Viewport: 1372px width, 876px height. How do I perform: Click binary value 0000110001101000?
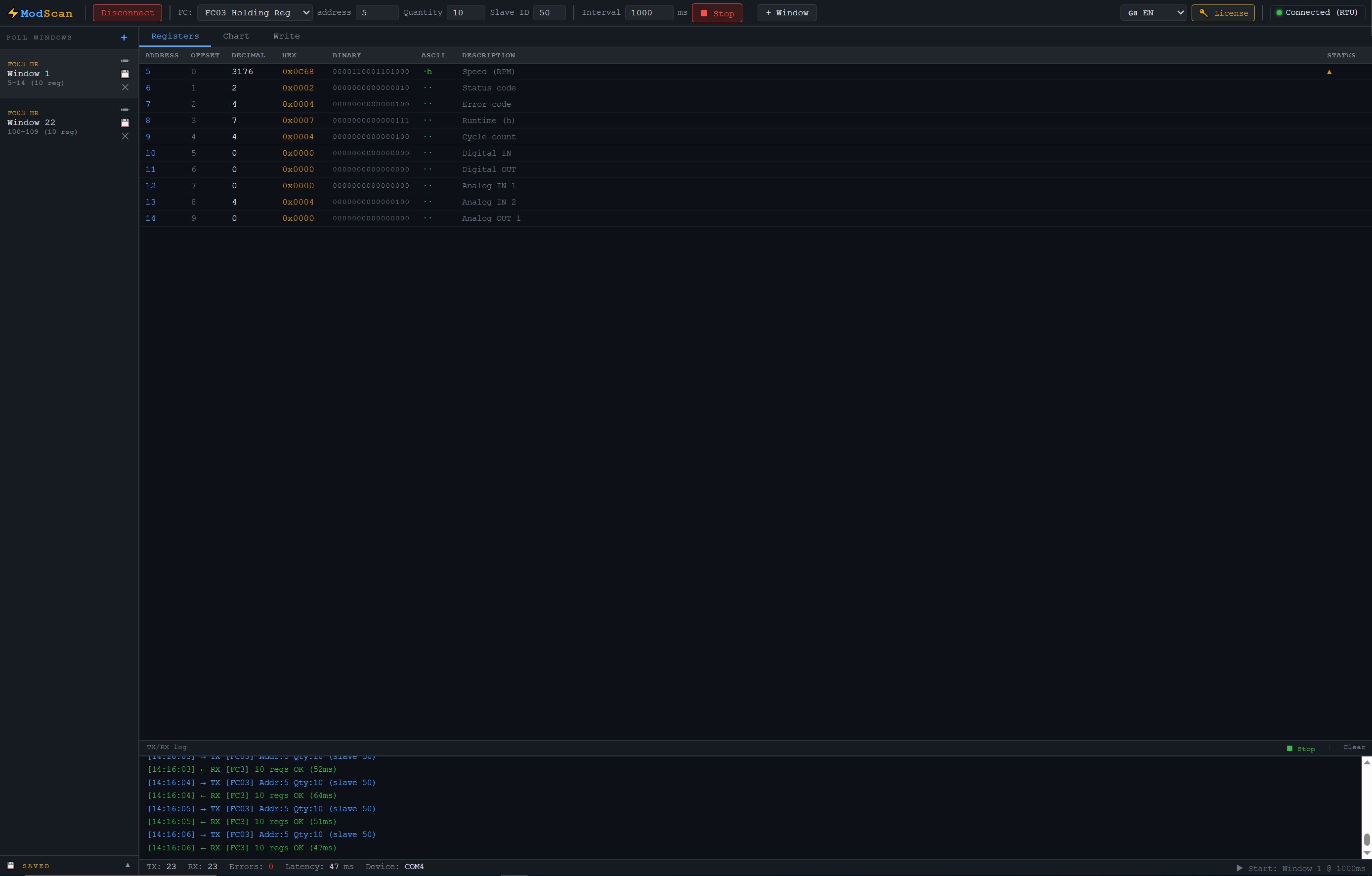(371, 72)
